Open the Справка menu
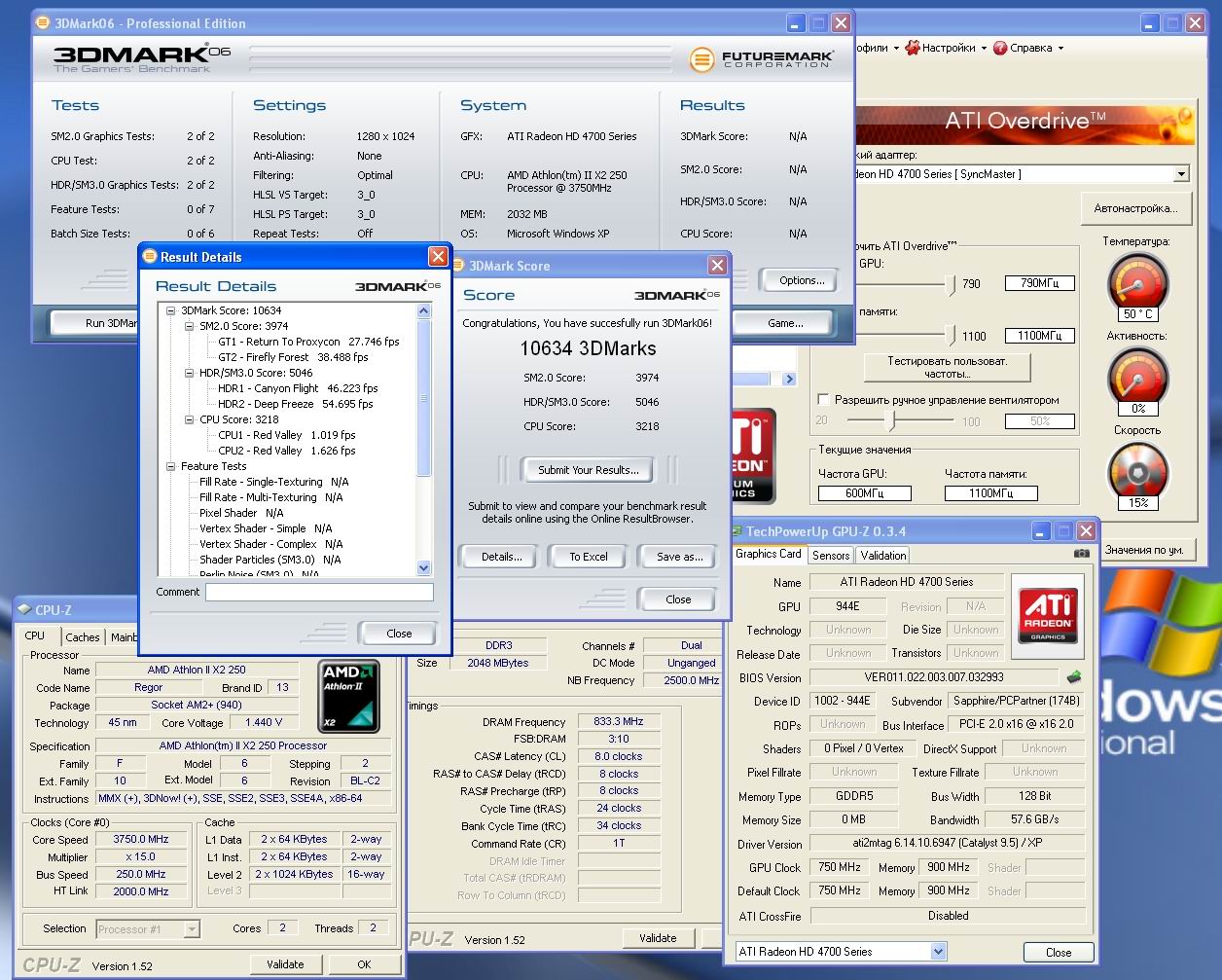The image size is (1222, 980). (1030, 47)
